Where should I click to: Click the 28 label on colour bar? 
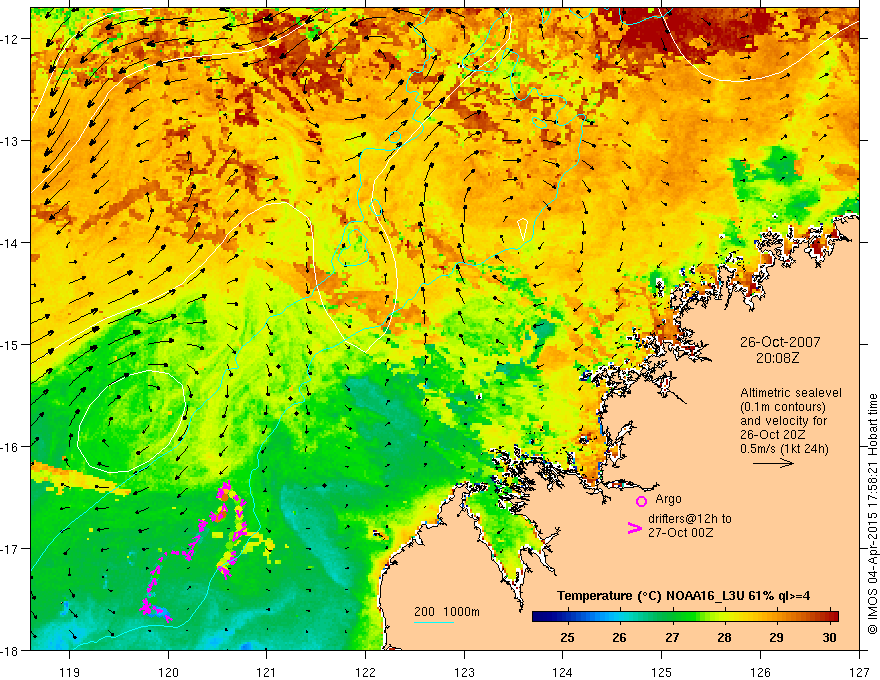pos(724,637)
